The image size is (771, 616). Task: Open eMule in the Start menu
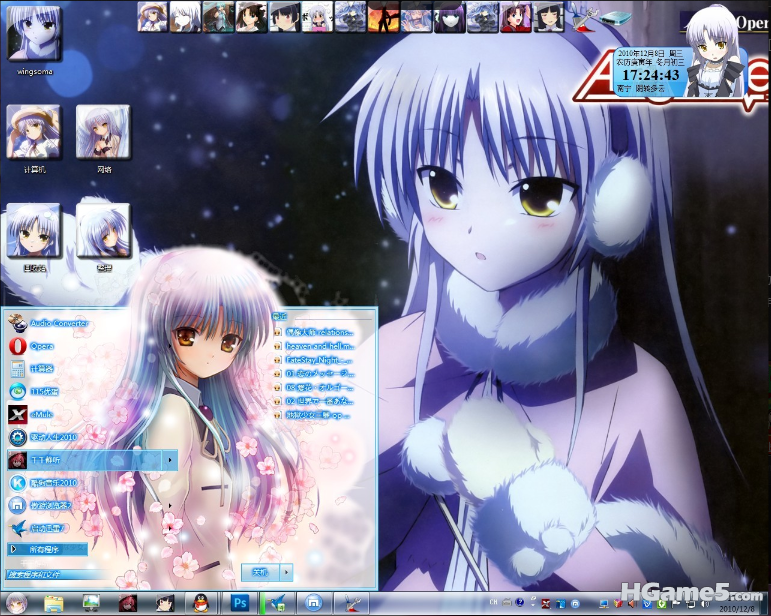[40, 414]
